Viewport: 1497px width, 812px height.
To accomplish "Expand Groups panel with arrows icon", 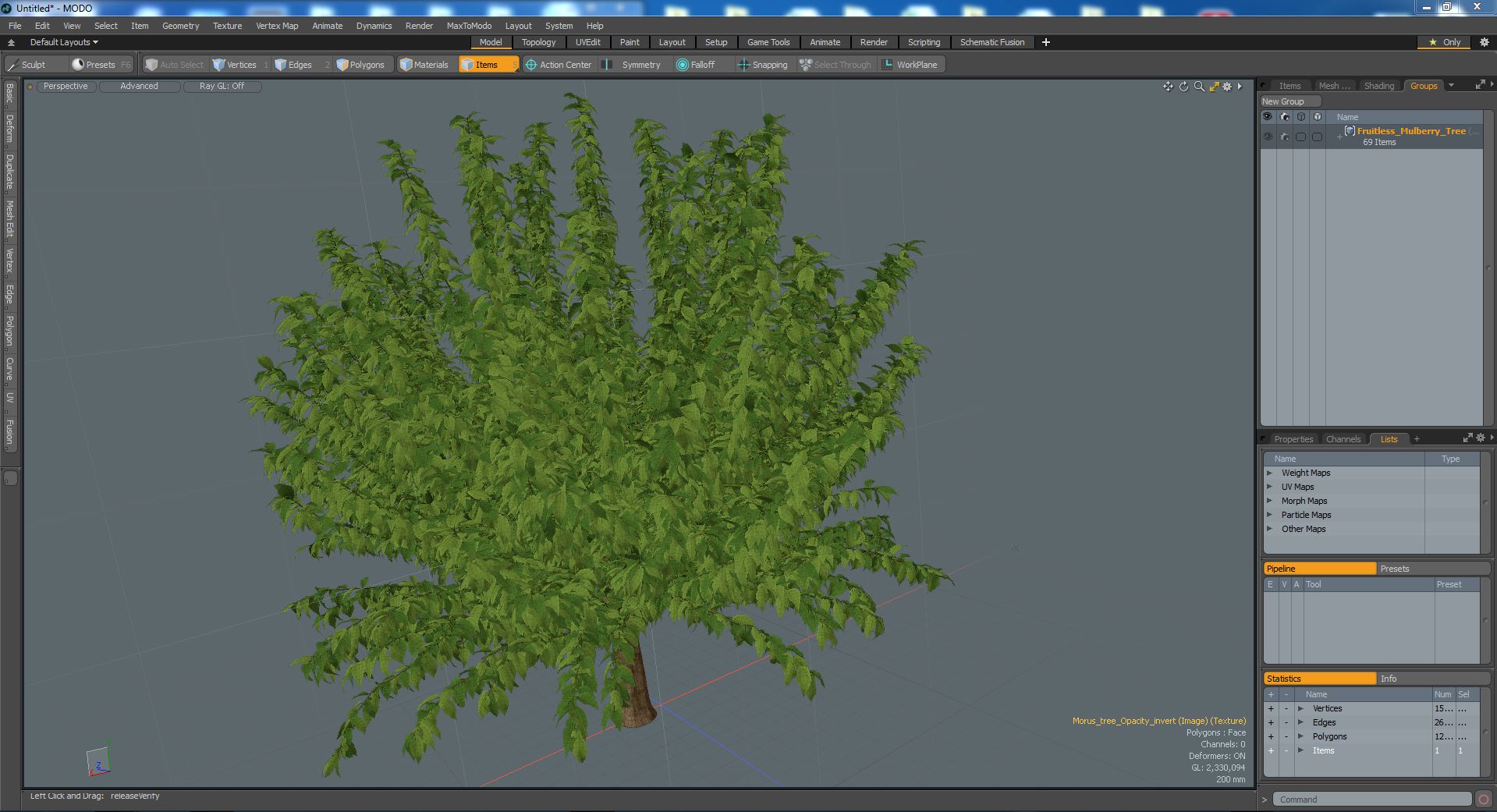I will (1480, 85).
